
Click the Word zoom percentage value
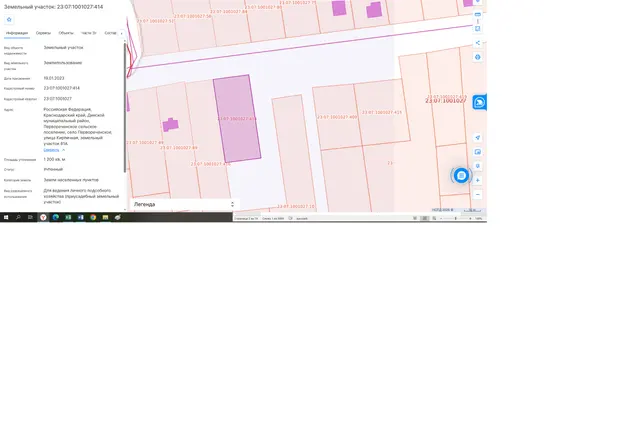[x=478, y=219]
